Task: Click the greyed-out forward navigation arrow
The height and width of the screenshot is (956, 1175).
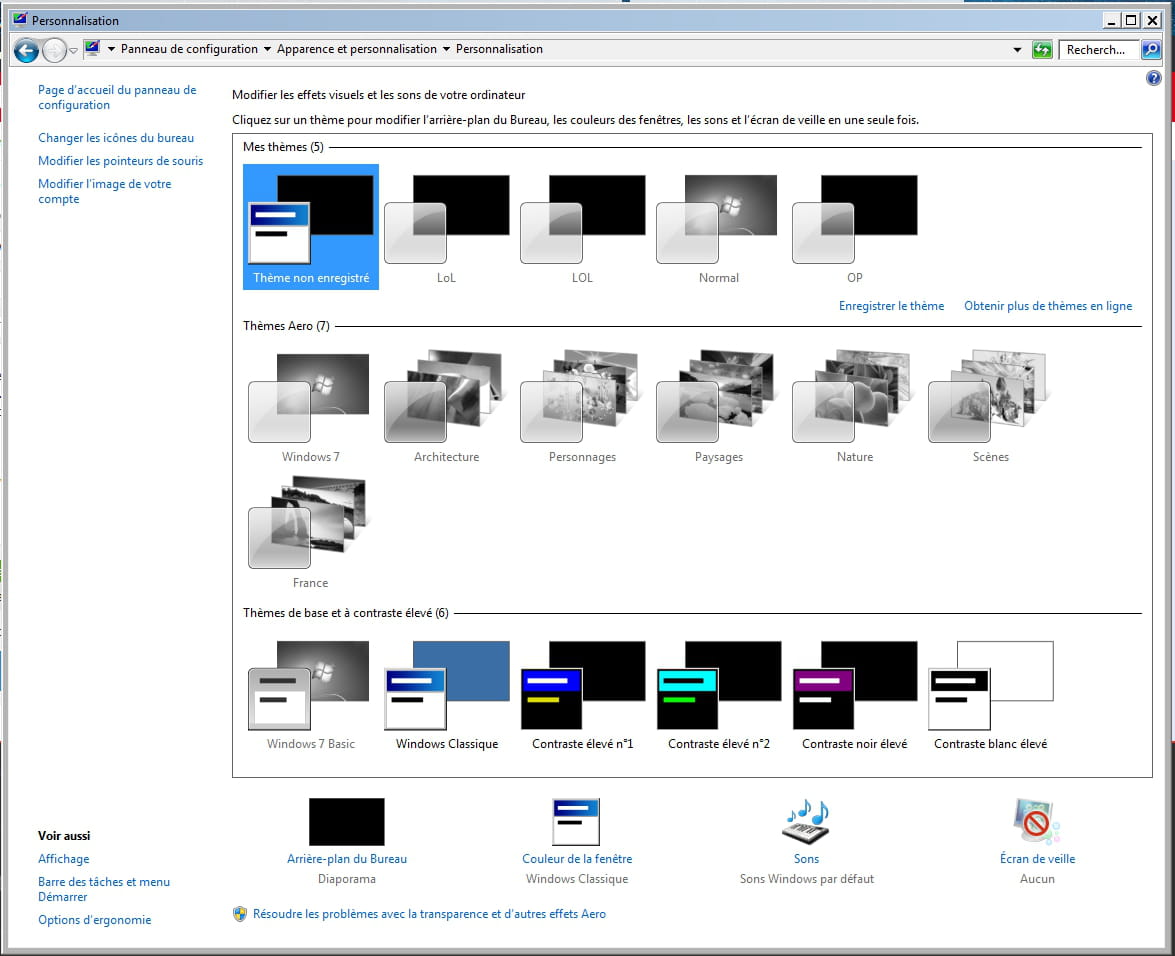Action: click(54, 50)
